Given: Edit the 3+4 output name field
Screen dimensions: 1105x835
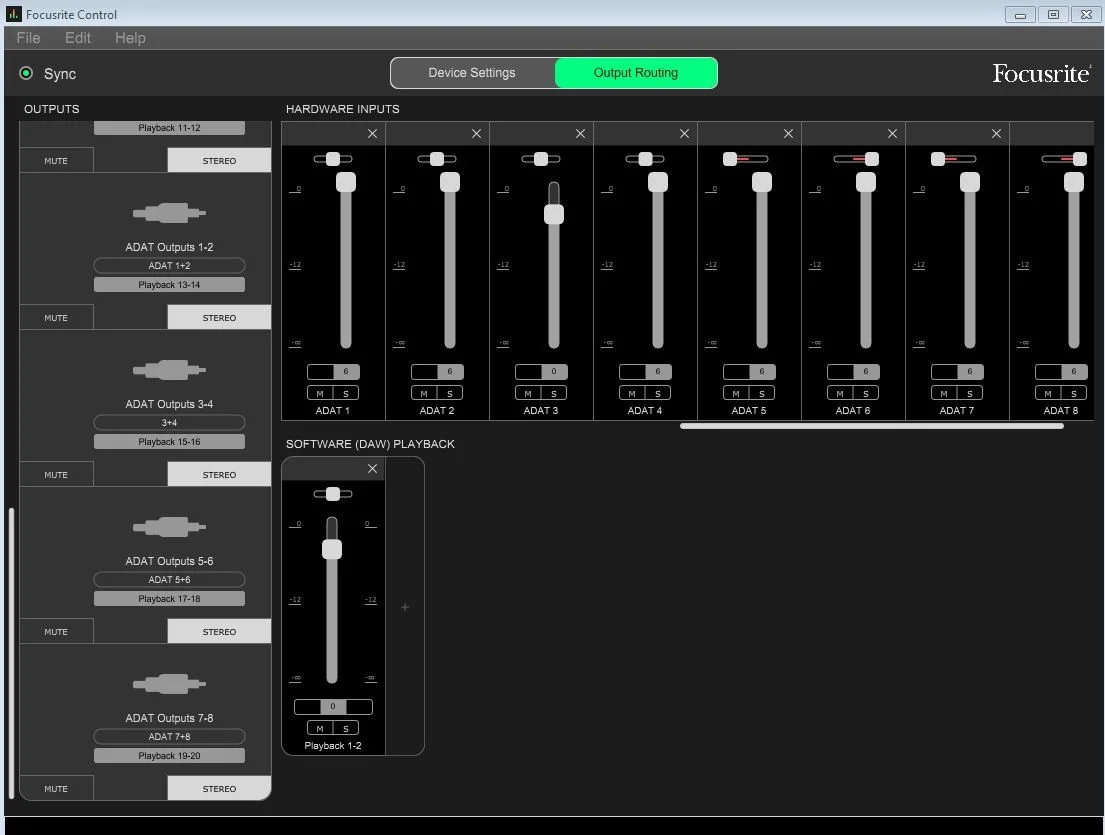Looking at the screenshot, I should coord(169,423).
